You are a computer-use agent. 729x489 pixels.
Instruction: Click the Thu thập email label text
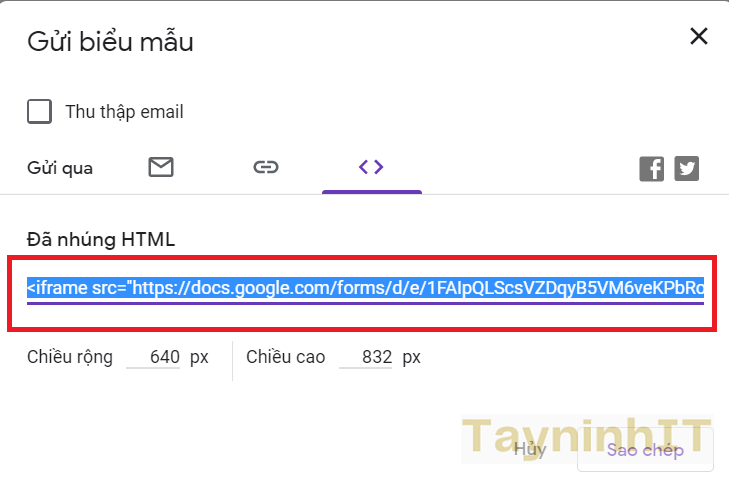[124, 112]
